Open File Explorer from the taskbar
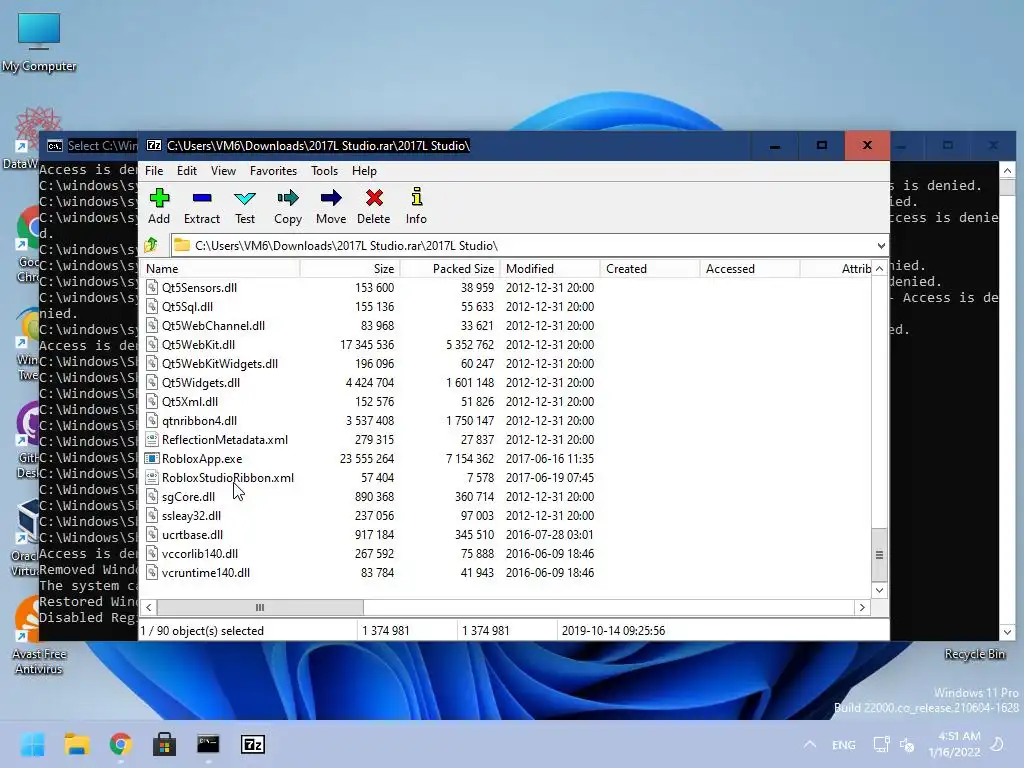Viewport: 1024px width, 768px height. tap(76, 744)
